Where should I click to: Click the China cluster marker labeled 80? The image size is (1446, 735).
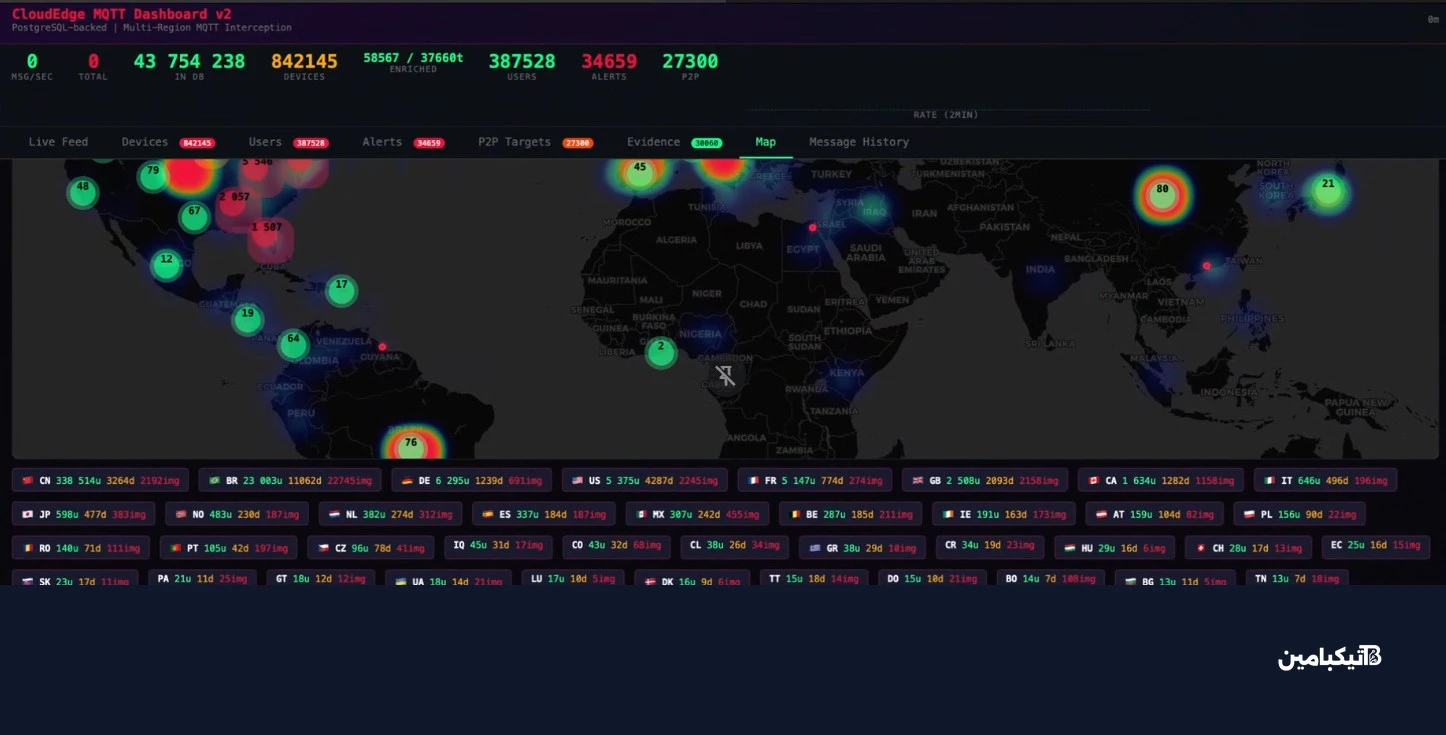[1162, 194]
